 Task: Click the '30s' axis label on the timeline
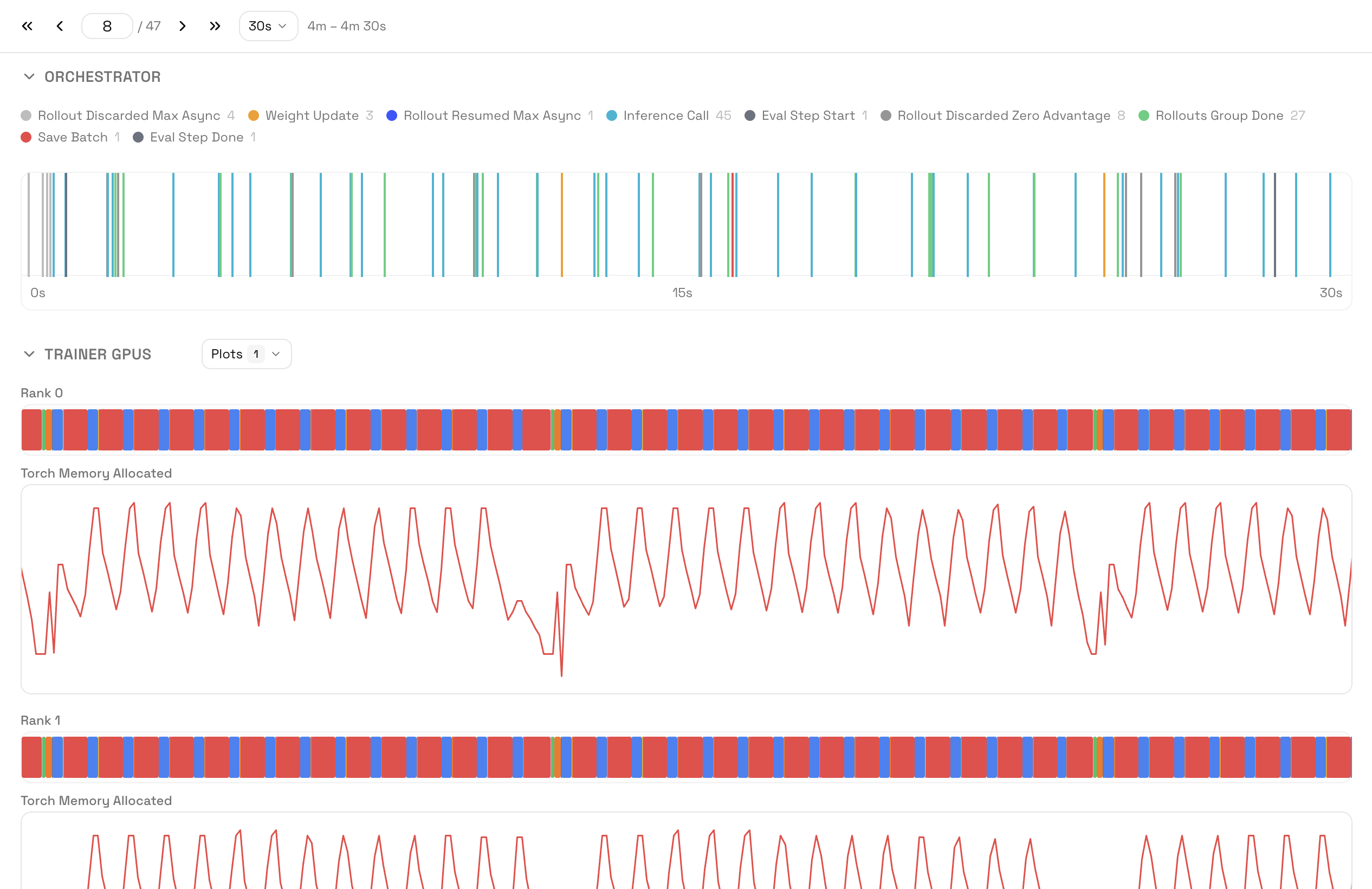(1330, 293)
